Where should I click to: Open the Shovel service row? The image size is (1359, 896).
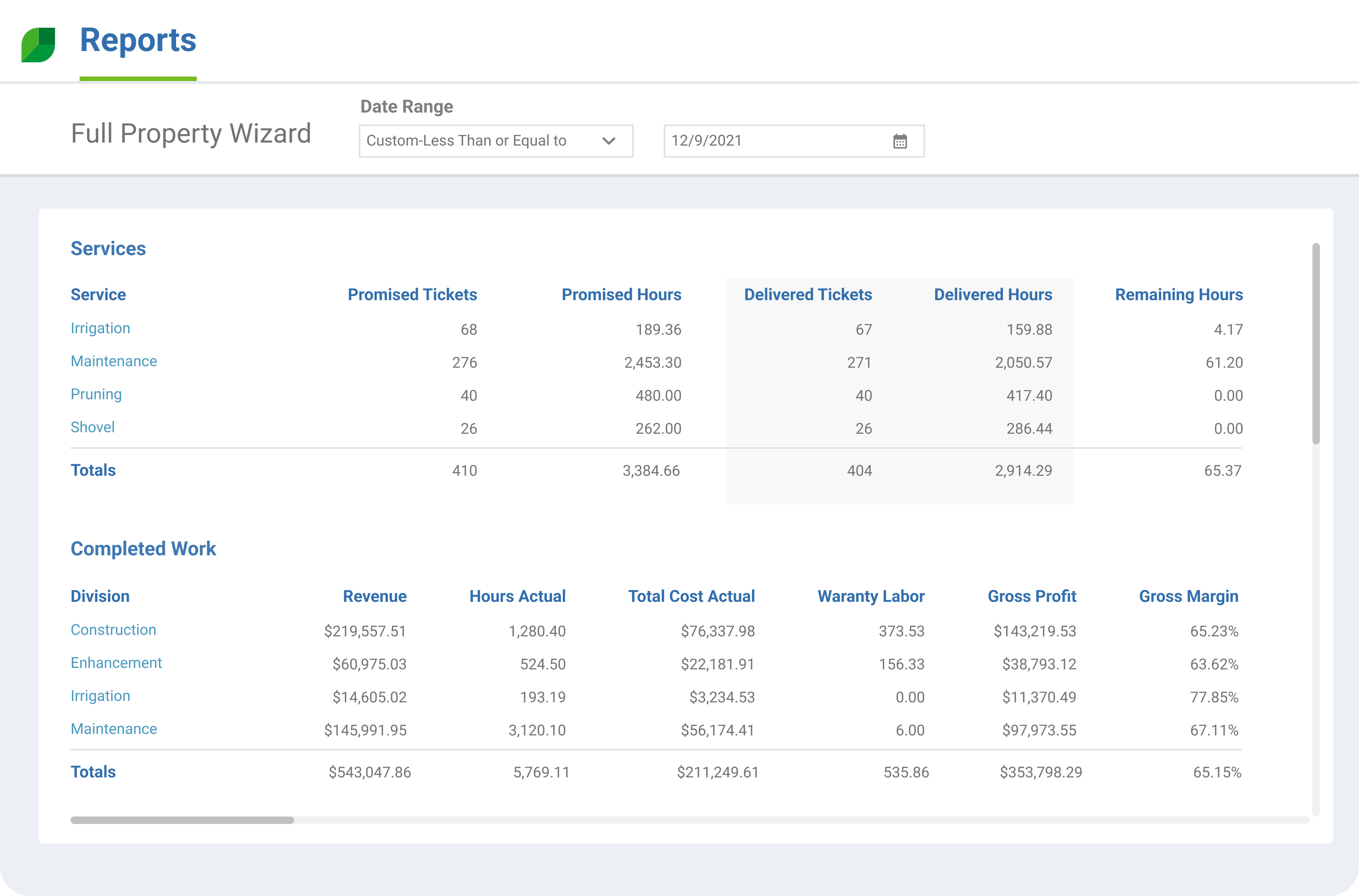(92, 427)
